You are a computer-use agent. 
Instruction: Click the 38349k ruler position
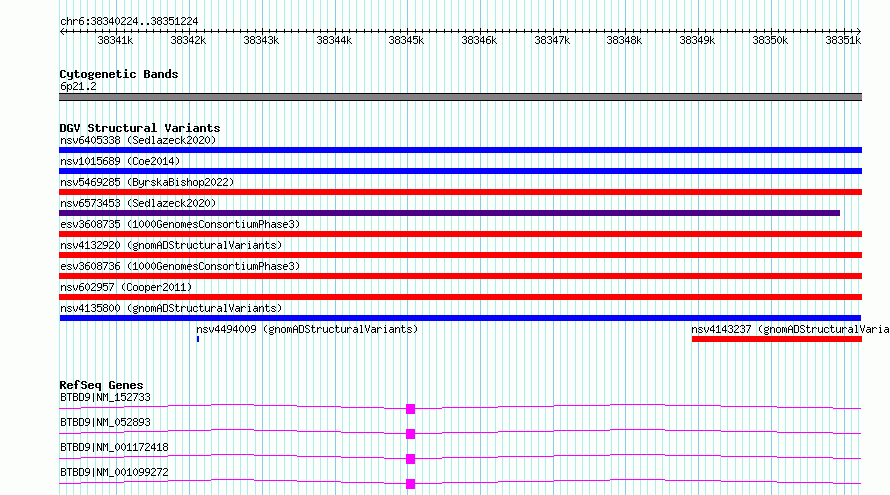pos(697,40)
